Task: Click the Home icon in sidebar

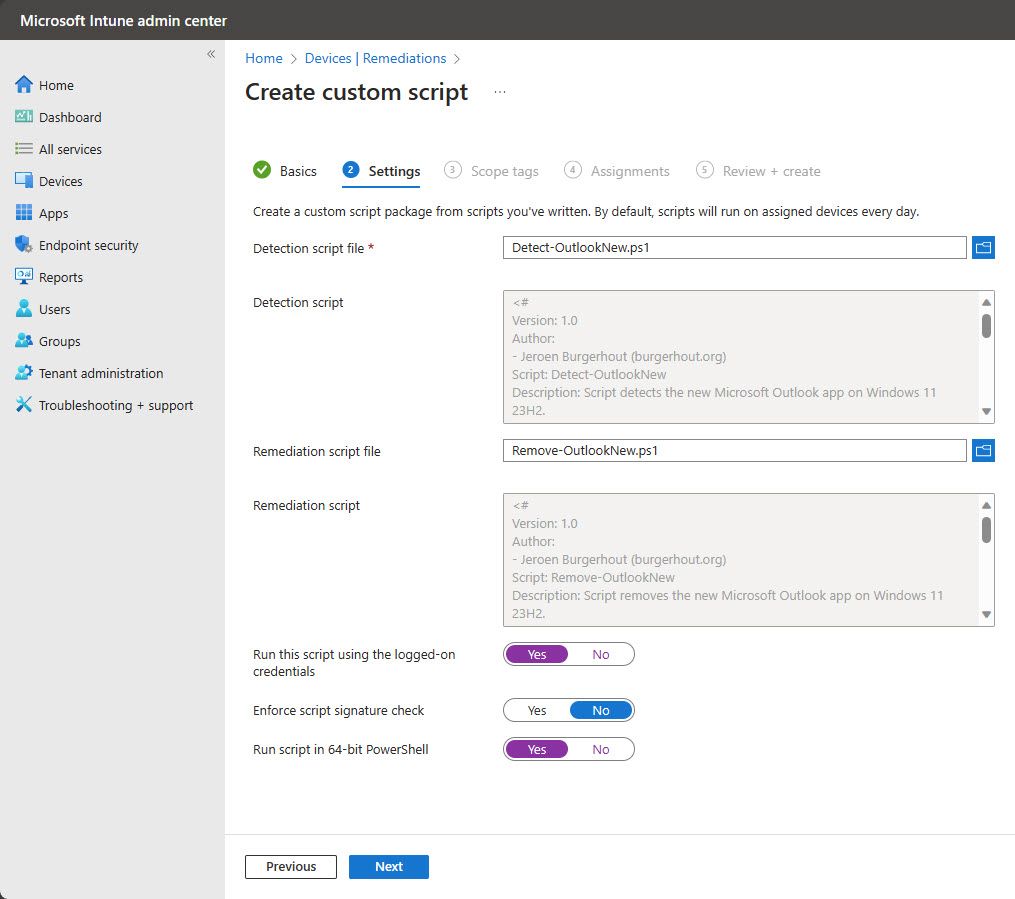Action: tap(24, 85)
